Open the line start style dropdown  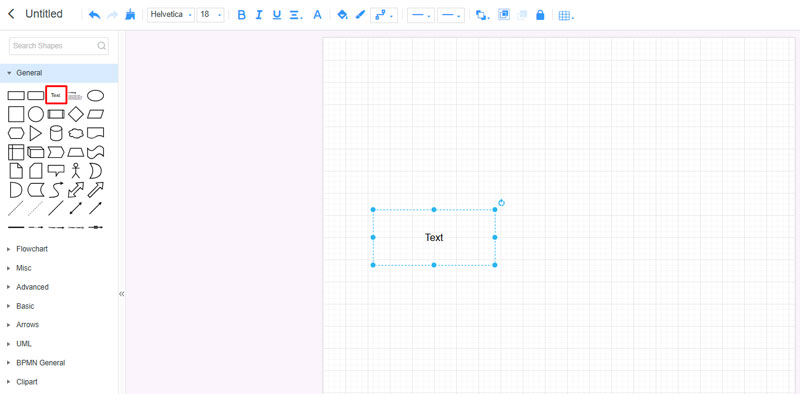coord(421,15)
